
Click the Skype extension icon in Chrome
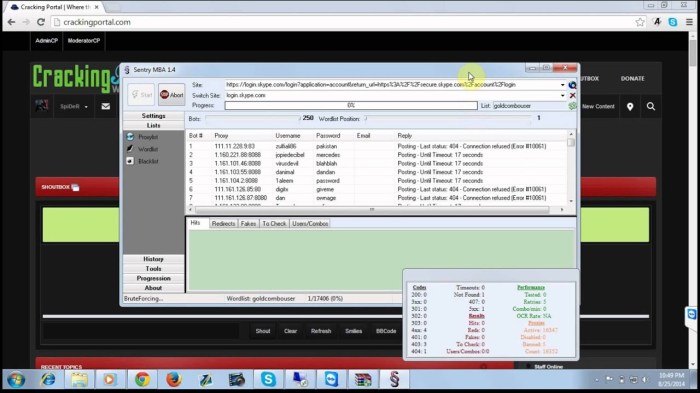pyautogui.click(x=673, y=22)
